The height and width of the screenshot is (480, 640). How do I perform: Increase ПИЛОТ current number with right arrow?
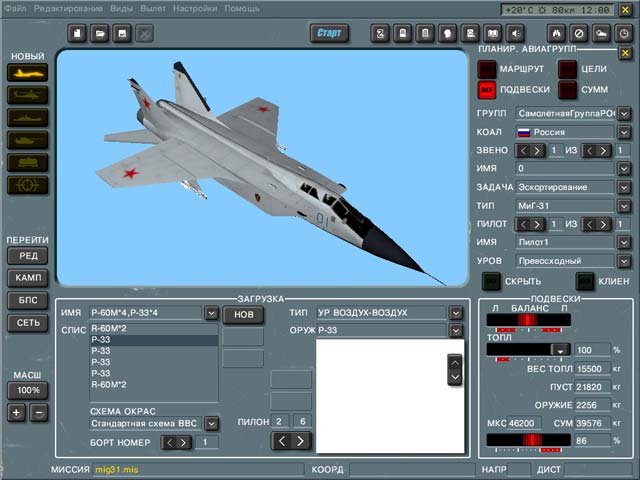[537, 224]
